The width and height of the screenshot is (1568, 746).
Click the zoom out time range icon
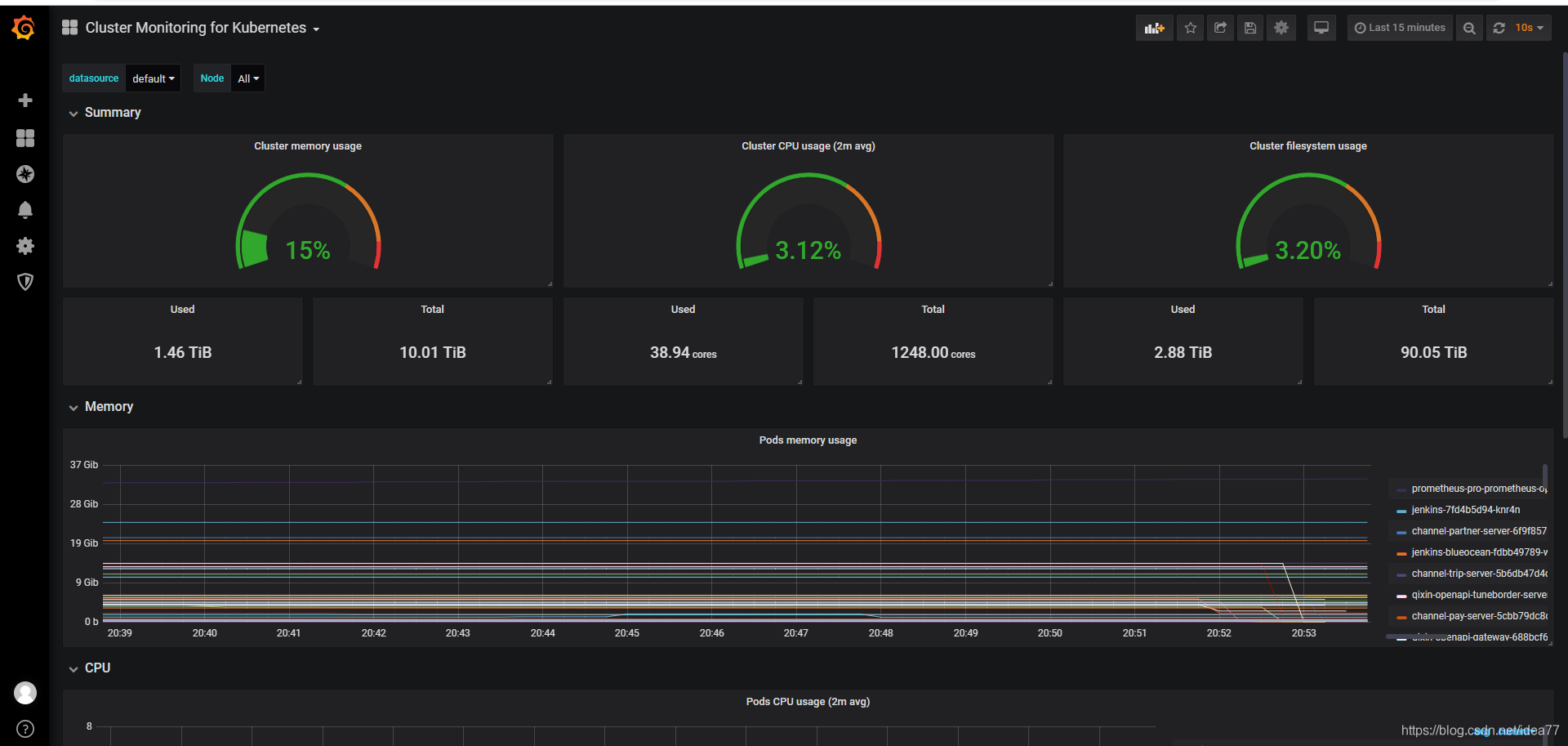[1469, 28]
